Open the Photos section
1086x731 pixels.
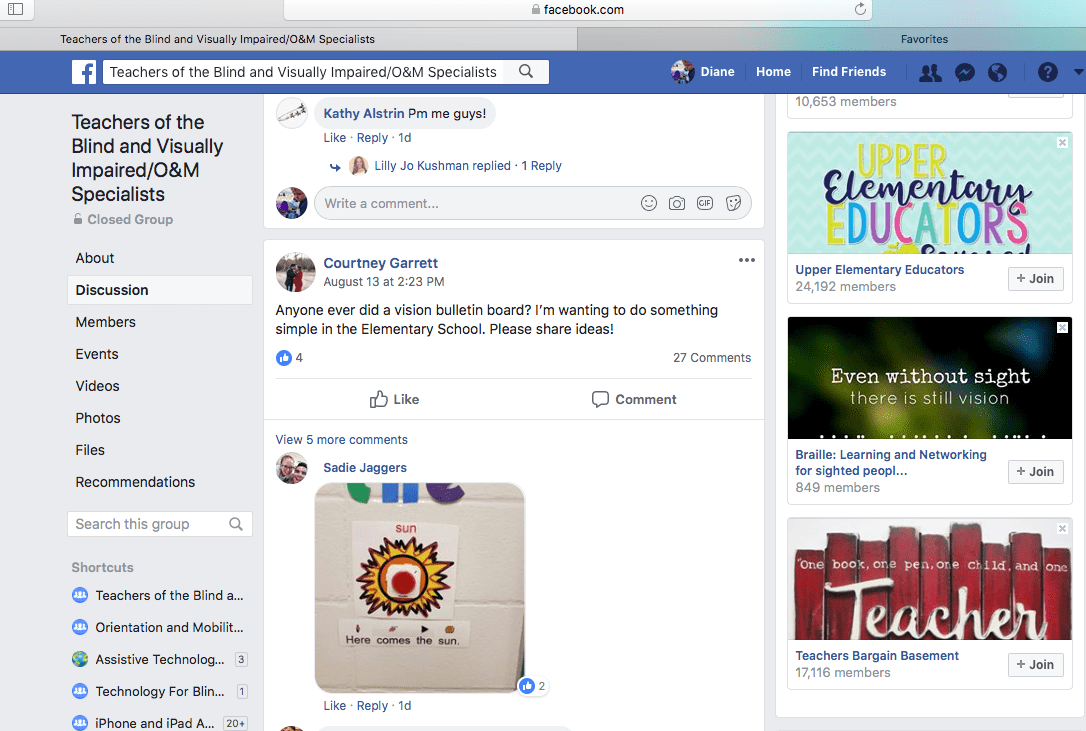click(x=97, y=417)
